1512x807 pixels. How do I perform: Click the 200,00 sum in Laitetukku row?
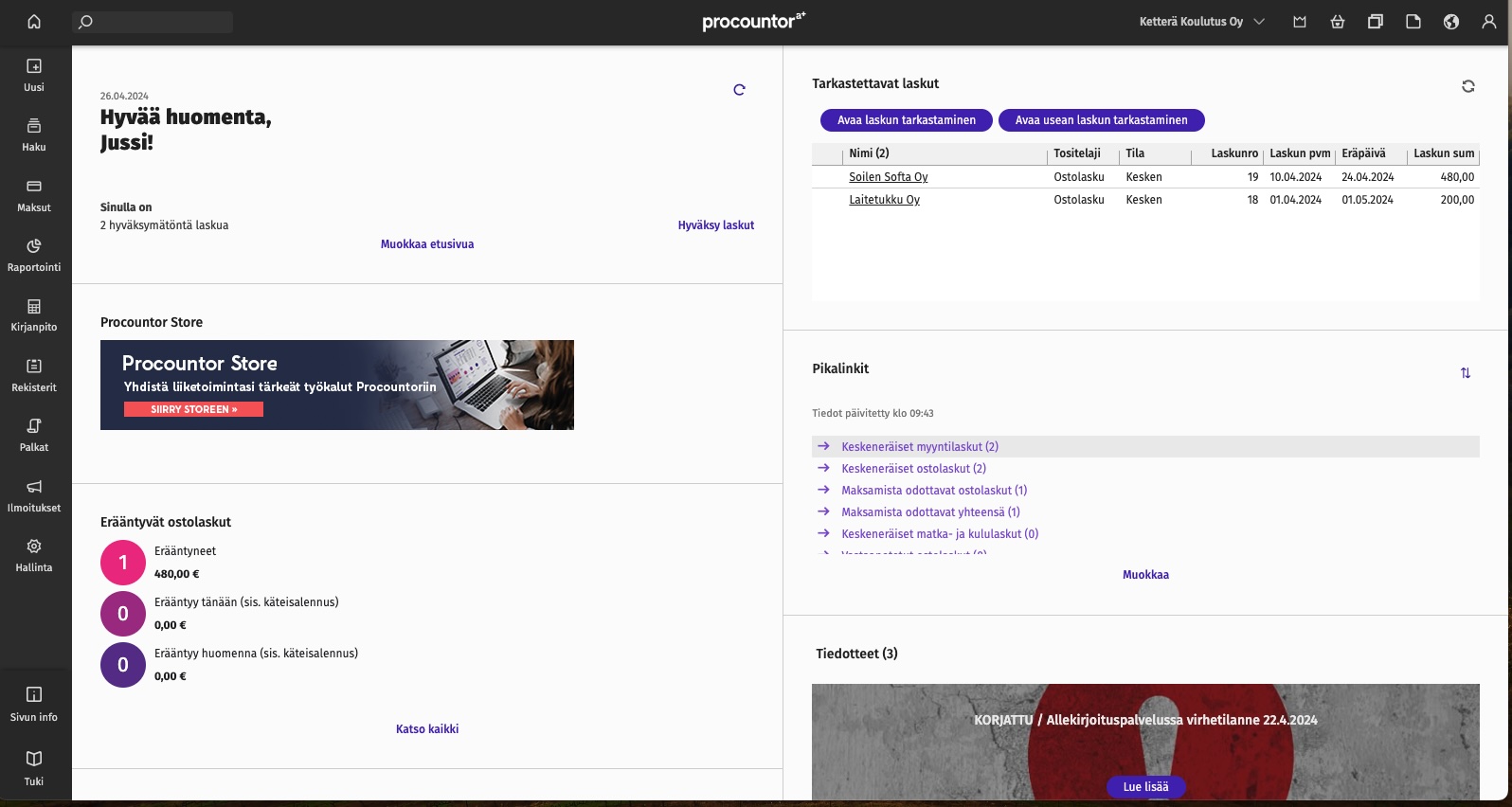point(1457,200)
